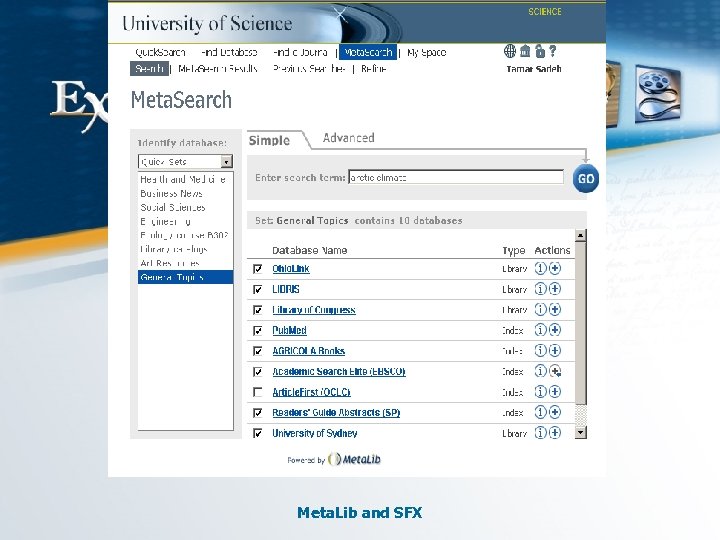Open help via the question mark icon

pos(553,51)
